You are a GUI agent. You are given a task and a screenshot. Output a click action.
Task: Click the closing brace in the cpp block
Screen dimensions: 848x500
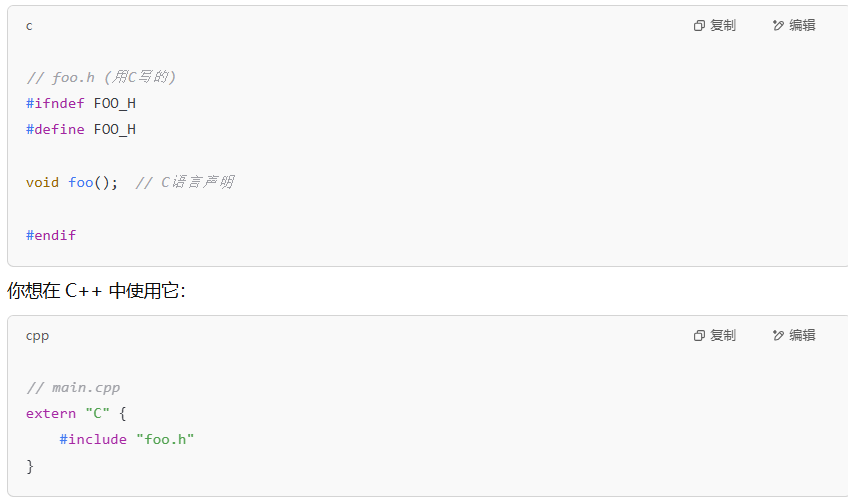pyautogui.click(x=30, y=466)
